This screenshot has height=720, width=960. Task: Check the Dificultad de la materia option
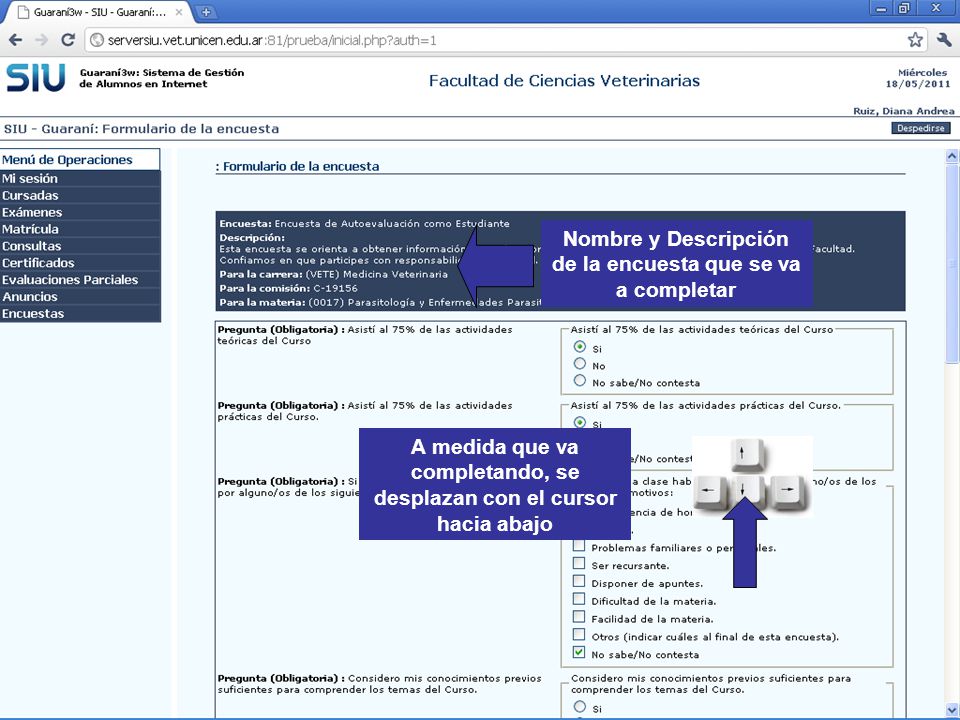pos(579,599)
